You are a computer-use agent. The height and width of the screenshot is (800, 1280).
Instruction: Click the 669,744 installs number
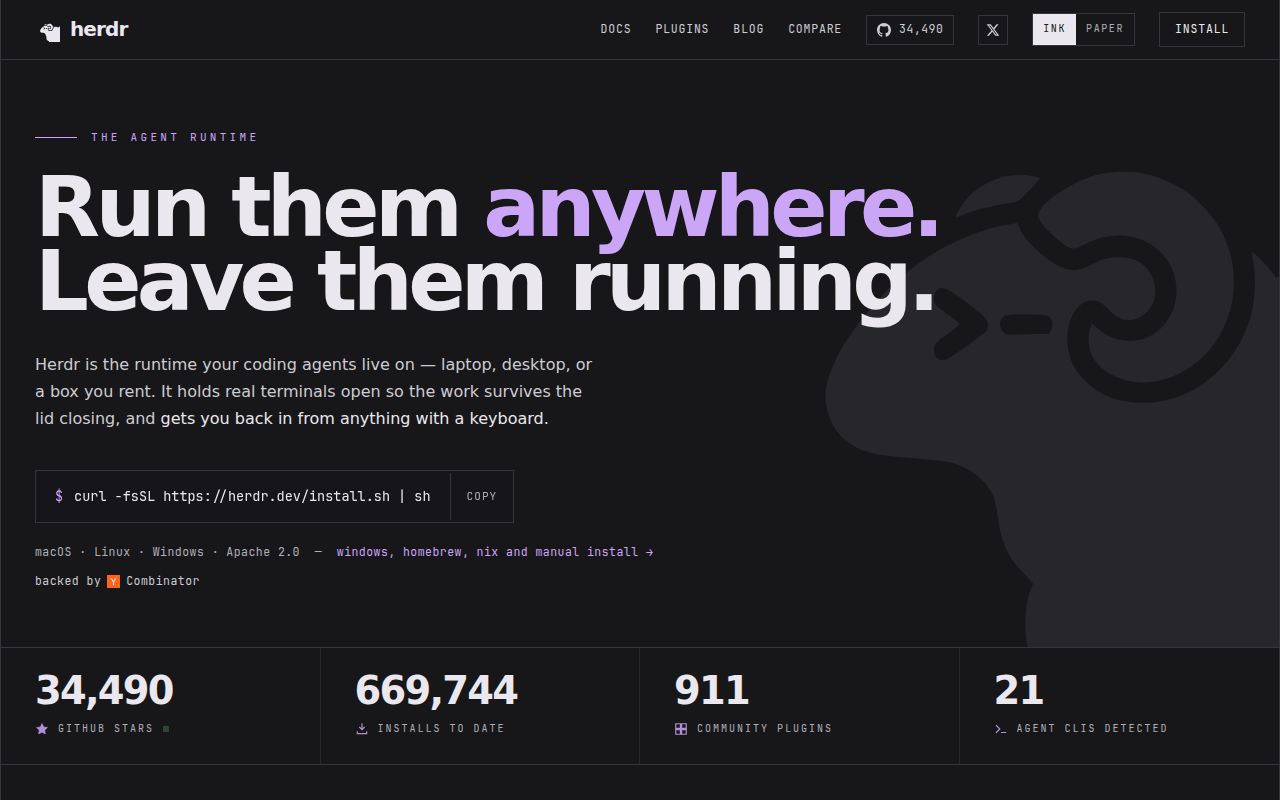(x=436, y=691)
